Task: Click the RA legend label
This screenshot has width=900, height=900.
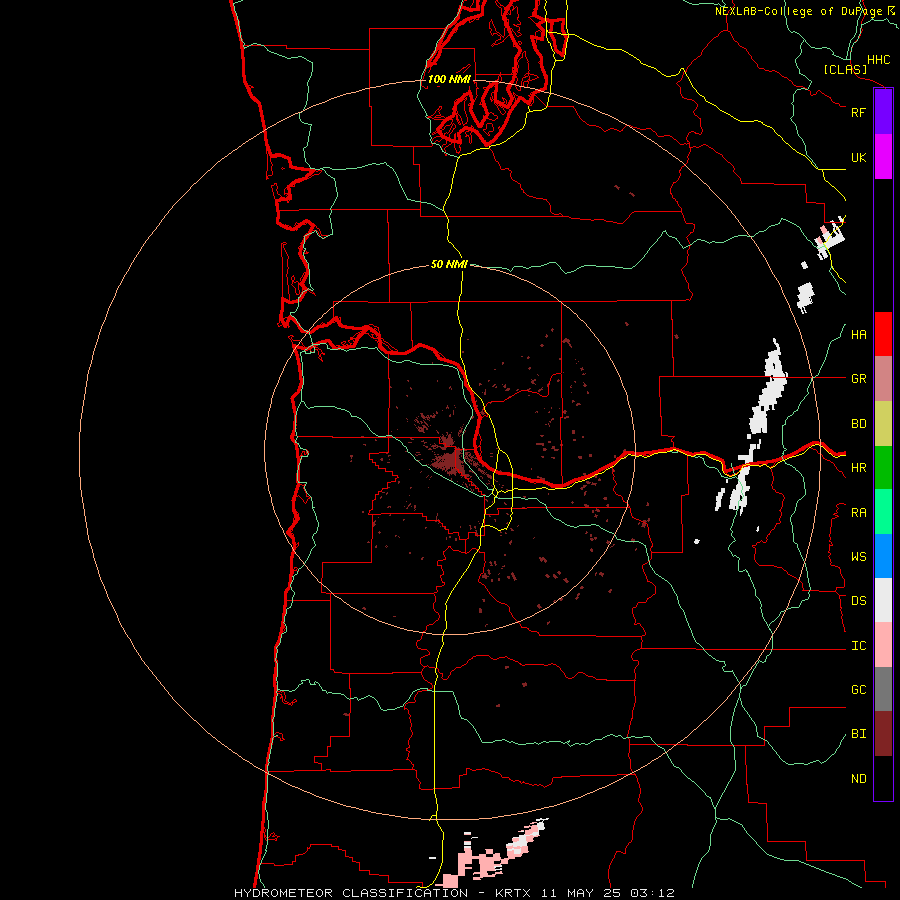Action: [x=858, y=513]
